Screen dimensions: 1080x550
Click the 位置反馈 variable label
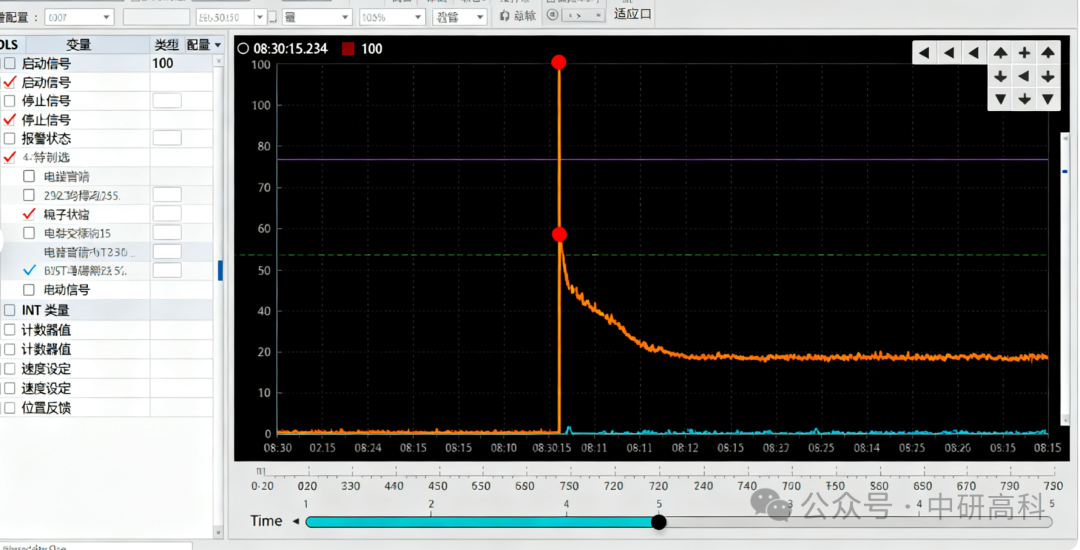(x=46, y=408)
